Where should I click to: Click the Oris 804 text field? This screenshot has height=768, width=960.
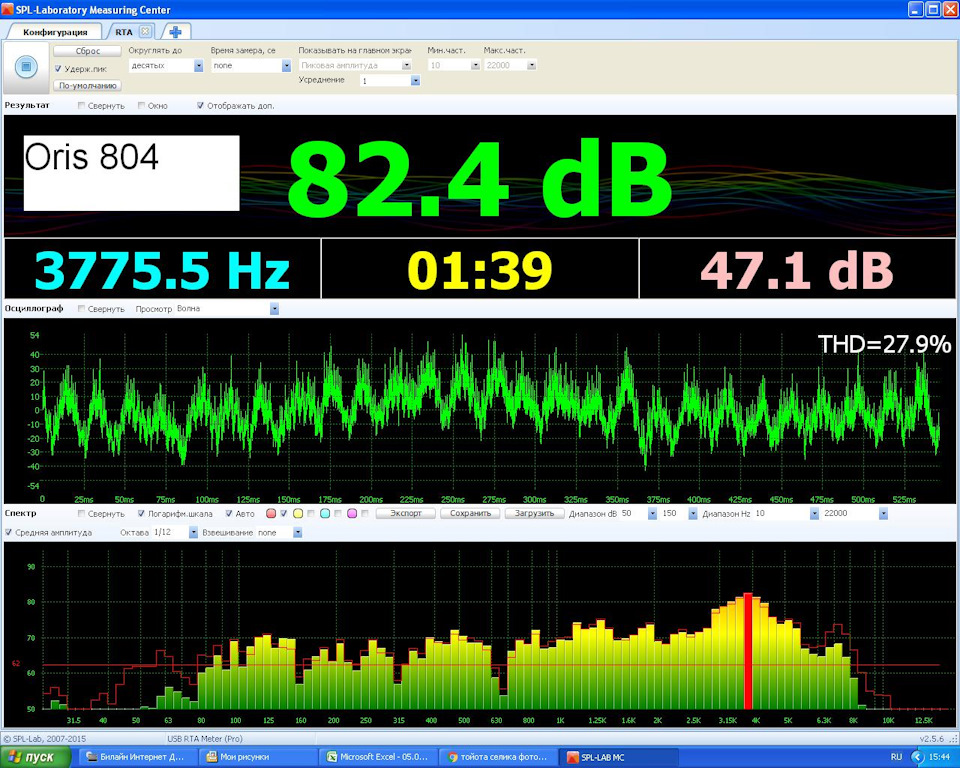132,173
